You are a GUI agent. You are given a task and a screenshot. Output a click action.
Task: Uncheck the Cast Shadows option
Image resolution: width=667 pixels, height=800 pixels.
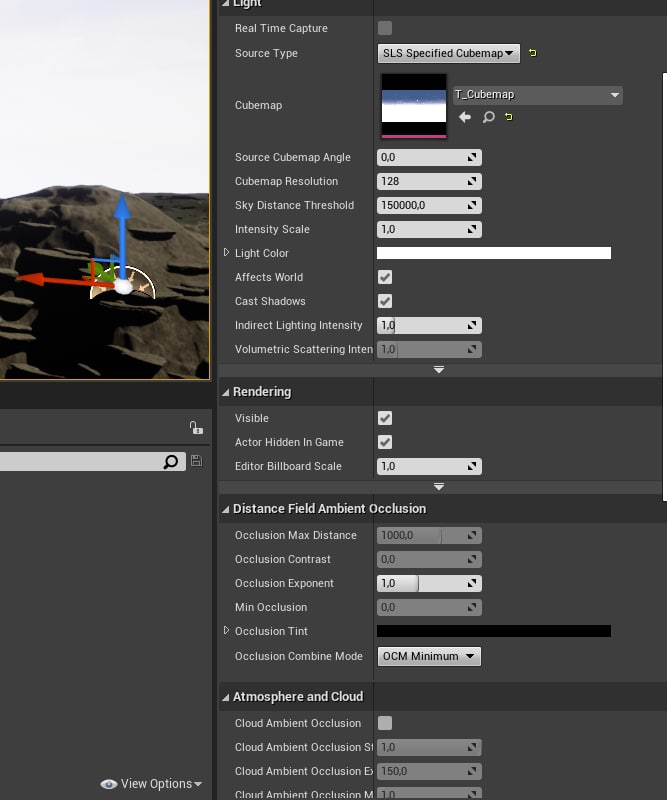click(385, 301)
